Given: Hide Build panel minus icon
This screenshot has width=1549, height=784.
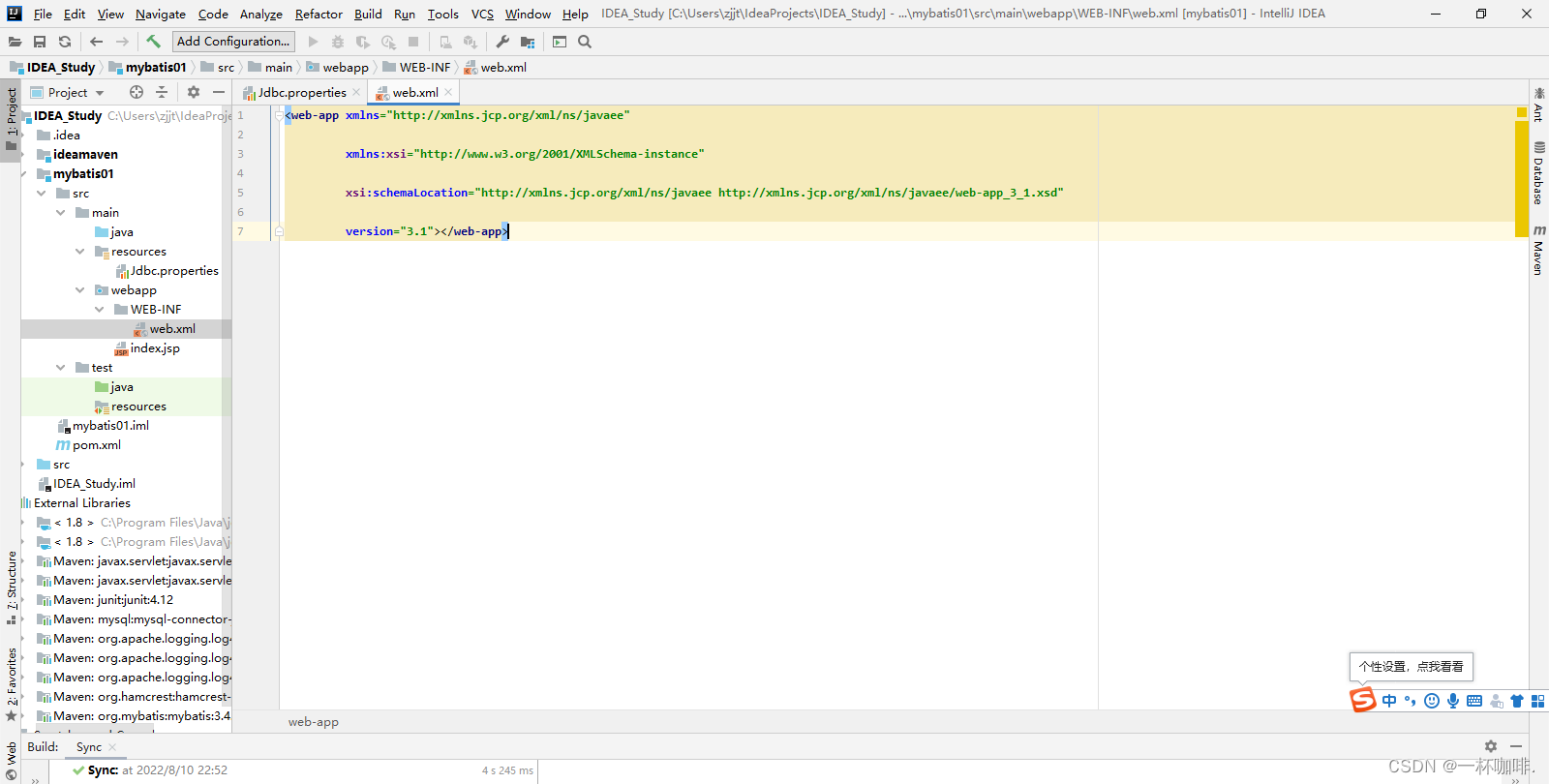Looking at the screenshot, I should 1516,746.
